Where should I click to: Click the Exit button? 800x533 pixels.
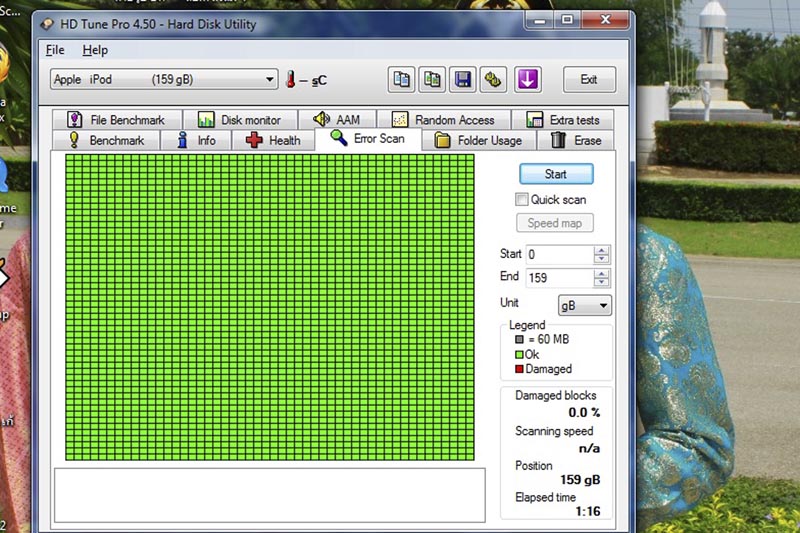pyautogui.click(x=589, y=80)
